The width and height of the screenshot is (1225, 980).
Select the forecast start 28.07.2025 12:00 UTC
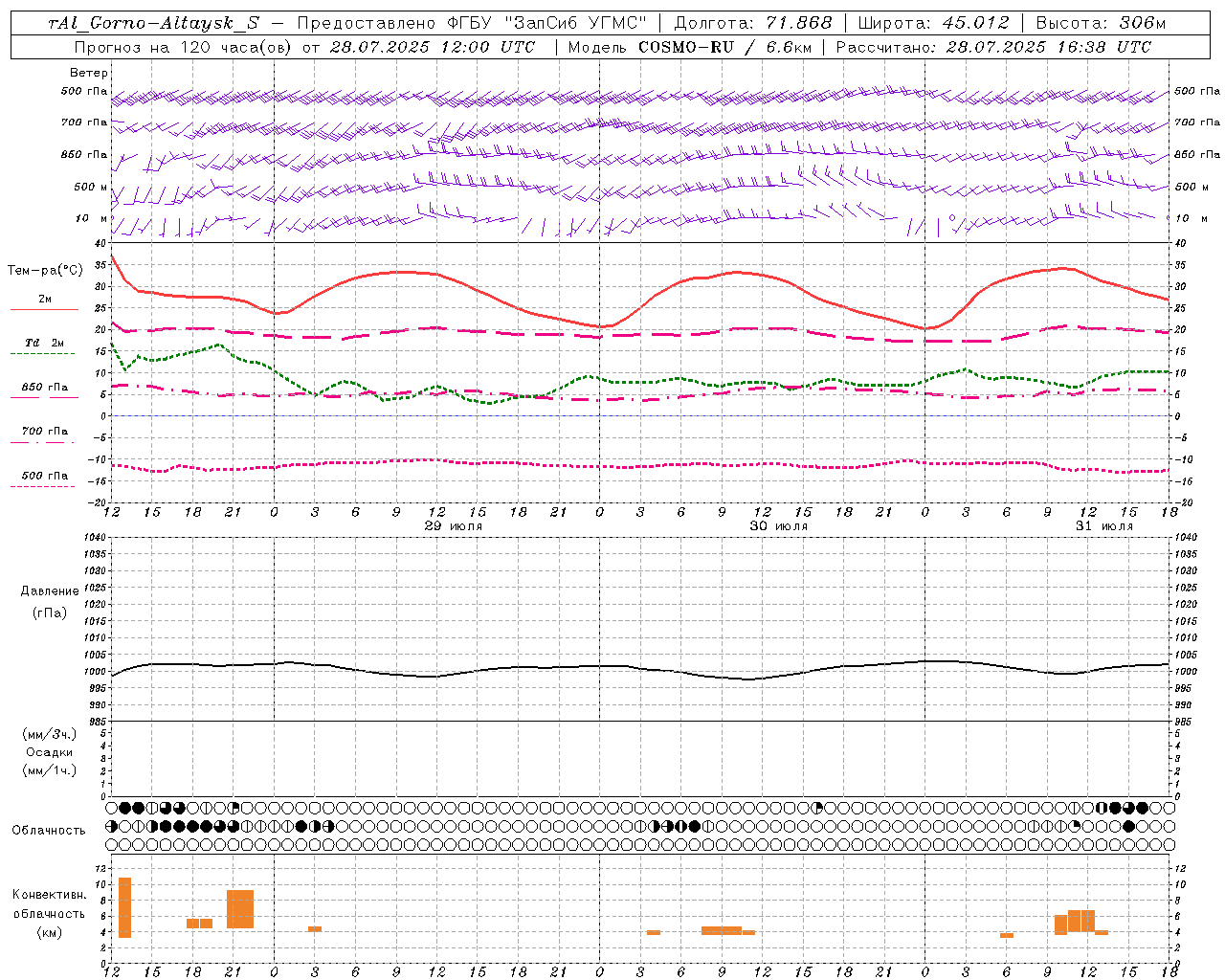(x=433, y=47)
